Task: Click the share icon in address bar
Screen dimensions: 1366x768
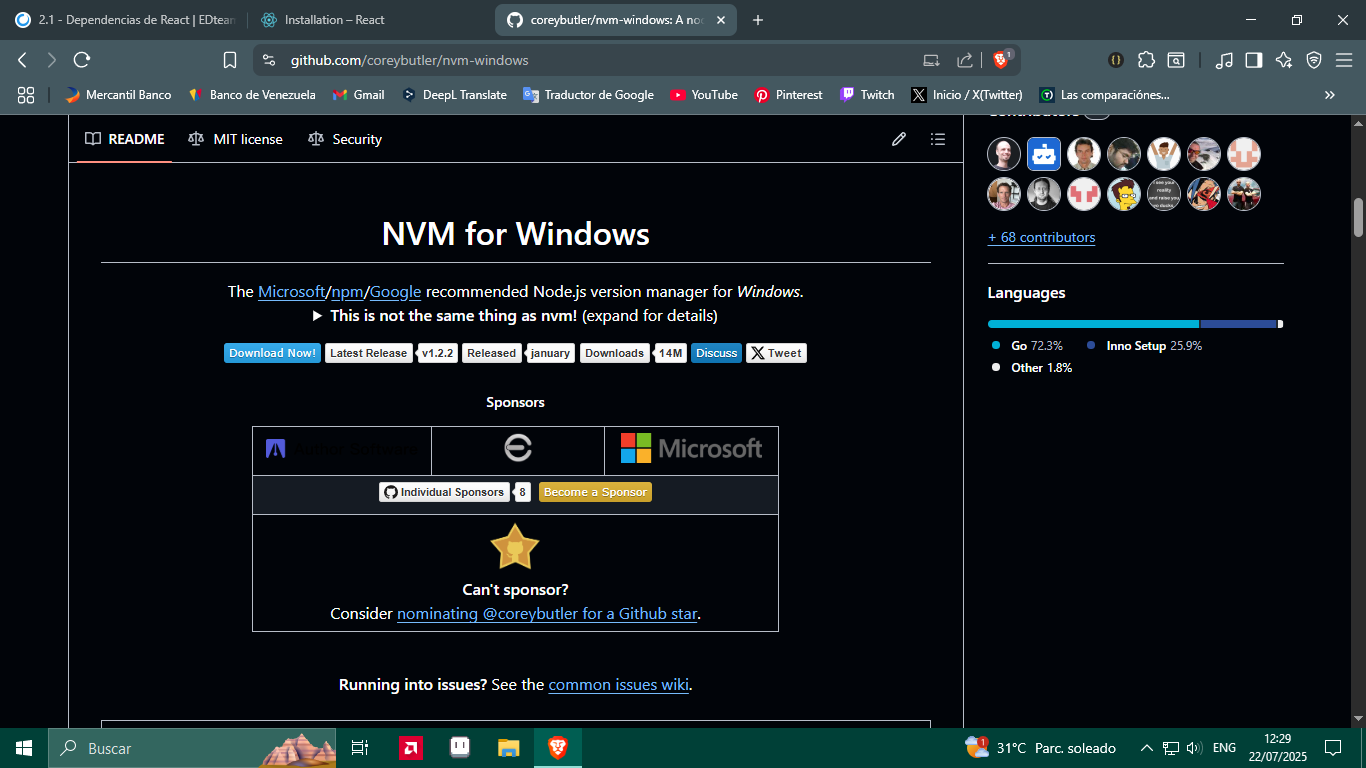Action: click(965, 60)
